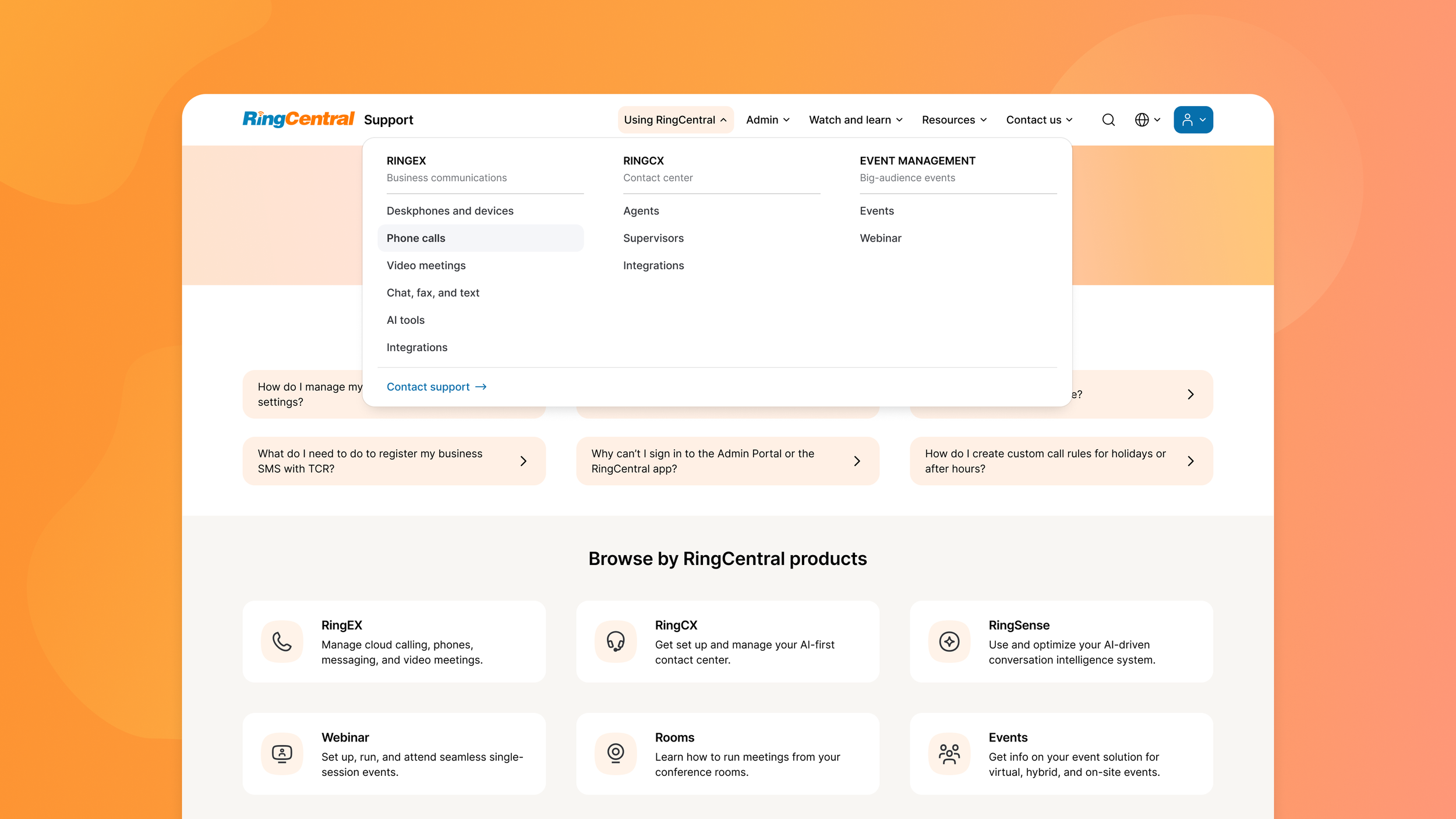Open the TCR business SMS registration question

(x=394, y=461)
